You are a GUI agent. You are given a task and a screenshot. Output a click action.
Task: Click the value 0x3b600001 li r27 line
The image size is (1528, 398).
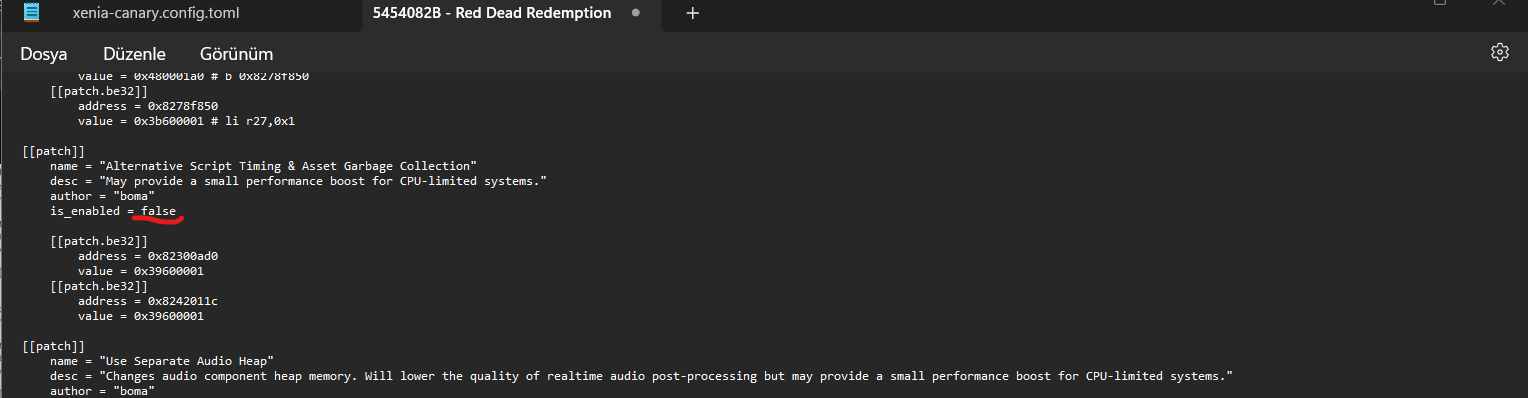186,121
